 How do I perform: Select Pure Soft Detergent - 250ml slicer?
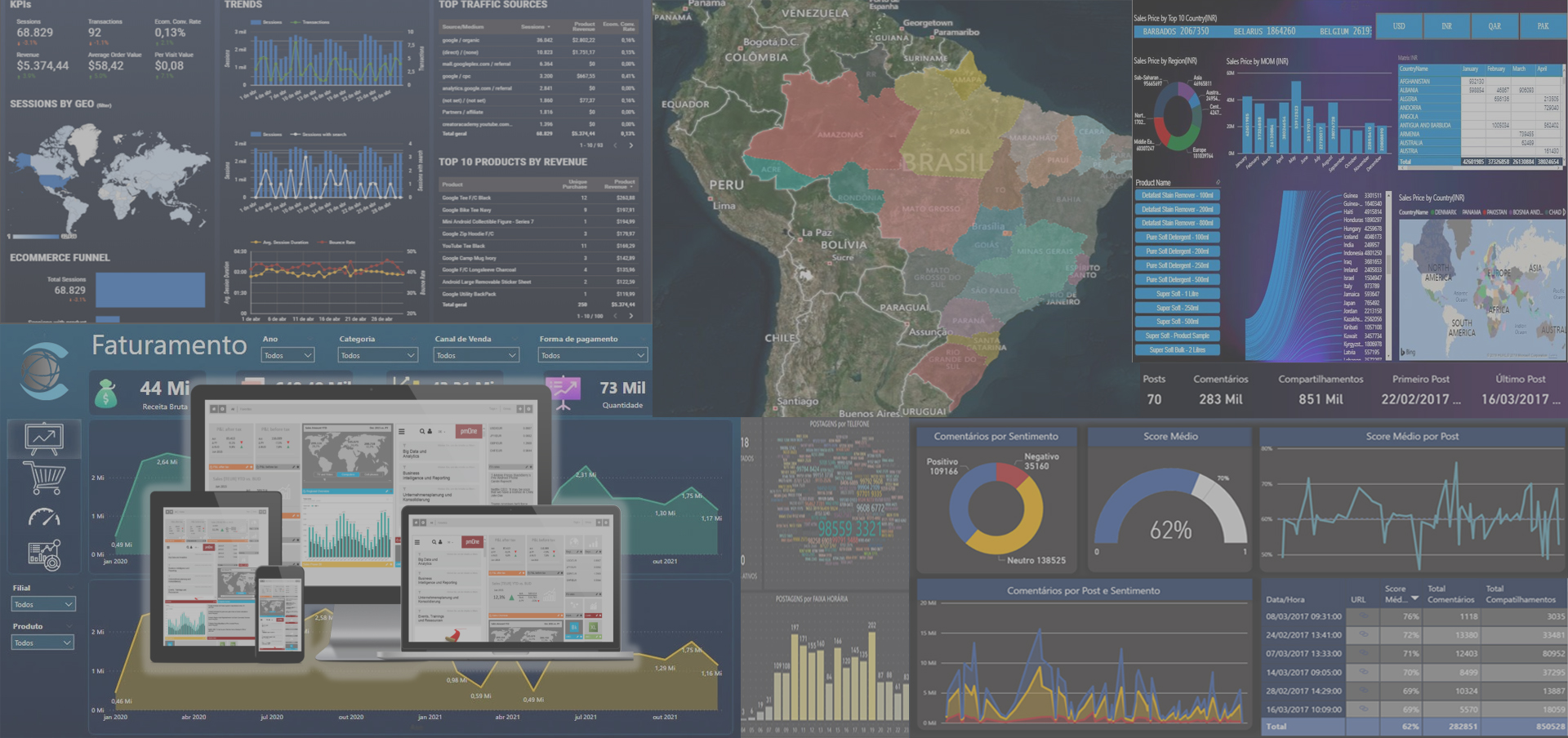click(1177, 265)
